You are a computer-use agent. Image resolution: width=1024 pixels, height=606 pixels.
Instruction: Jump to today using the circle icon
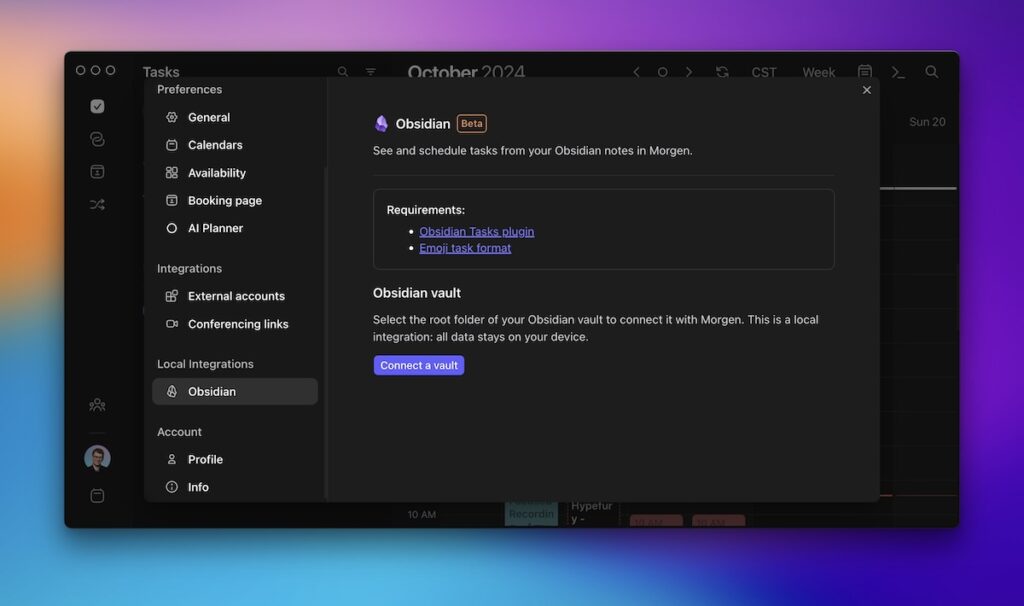663,72
